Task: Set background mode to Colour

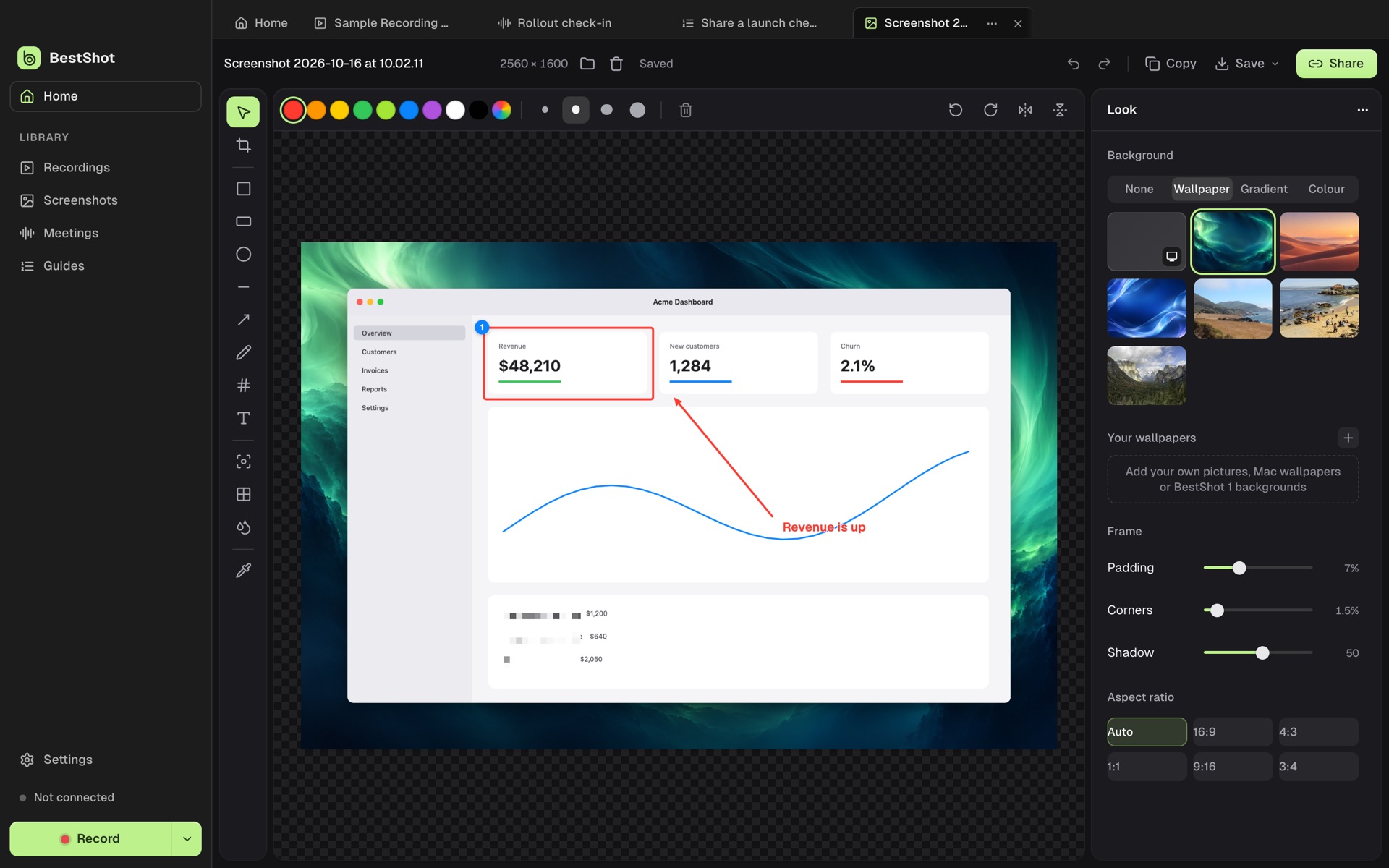Action: click(1326, 189)
